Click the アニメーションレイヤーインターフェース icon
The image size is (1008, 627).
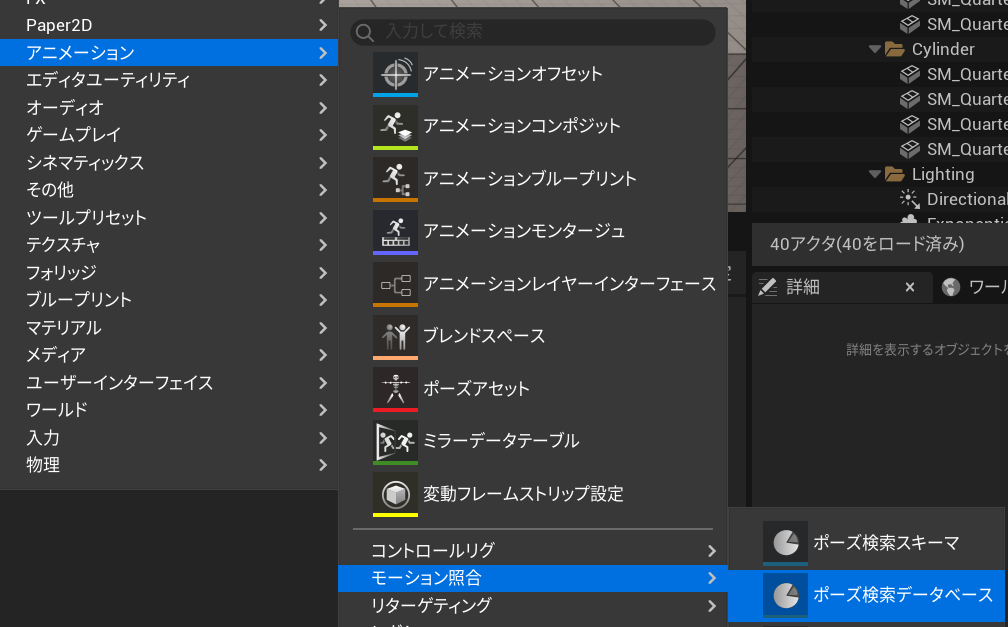click(x=395, y=284)
